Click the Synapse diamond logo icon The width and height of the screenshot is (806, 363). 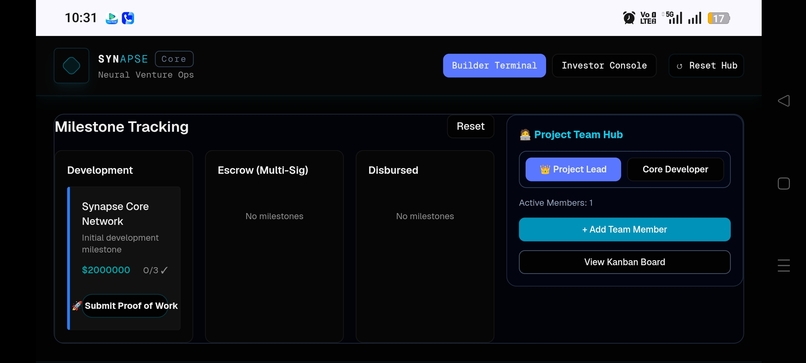pyautogui.click(x=71, y=66)
